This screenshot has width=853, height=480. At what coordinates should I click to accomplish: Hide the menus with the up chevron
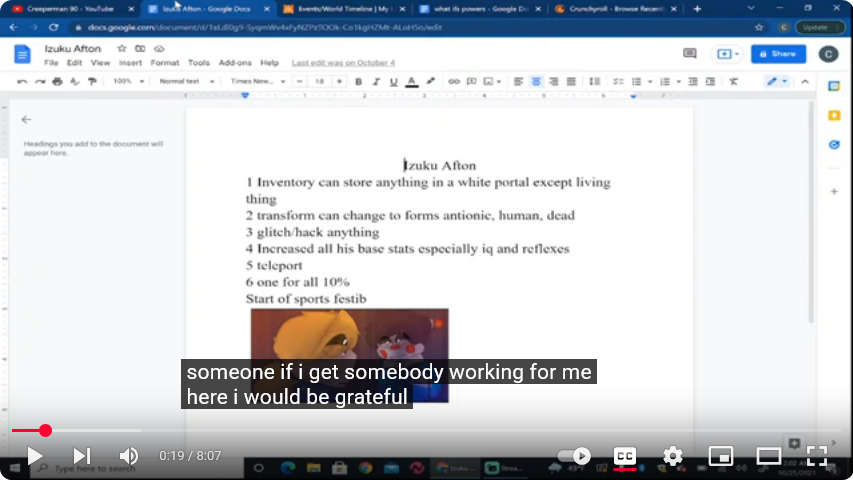805,82
